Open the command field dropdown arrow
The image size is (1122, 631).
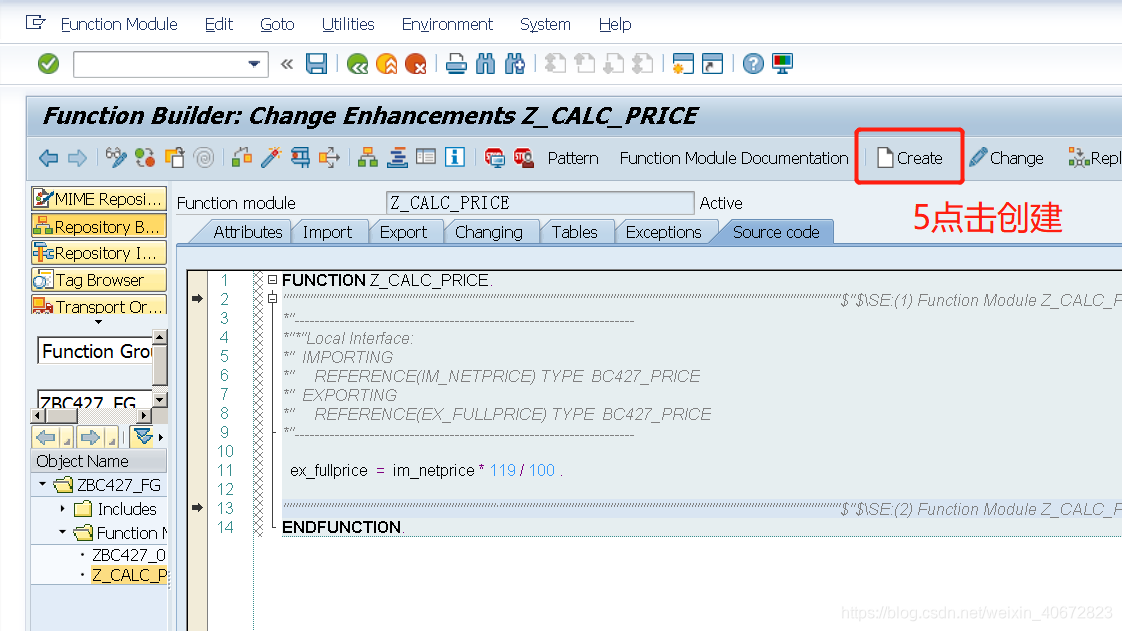point(254,64)
